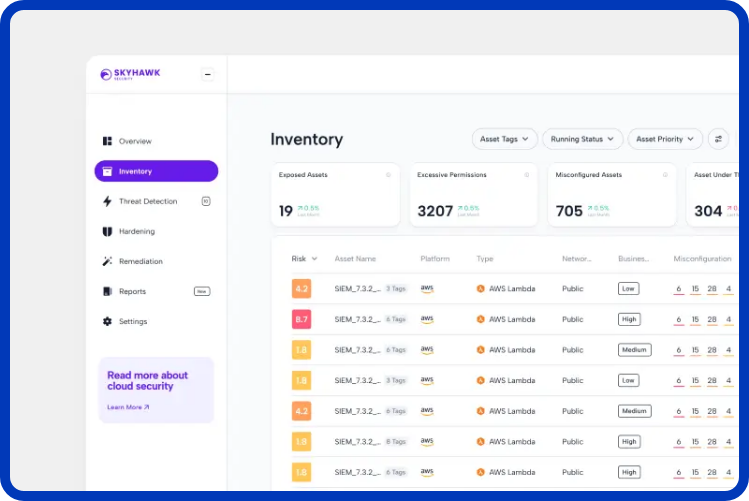Click the Asset Tags chevron arrow

(525, 139)
